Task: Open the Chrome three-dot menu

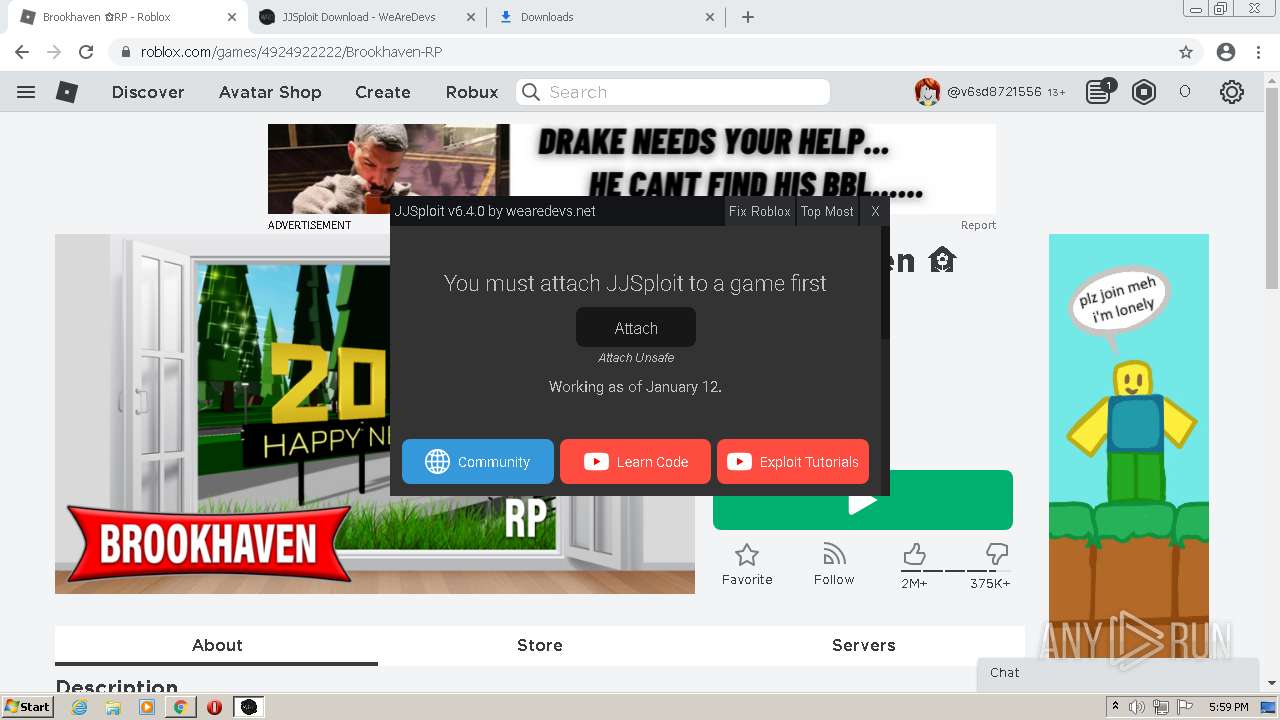Action: point(1258,52)
